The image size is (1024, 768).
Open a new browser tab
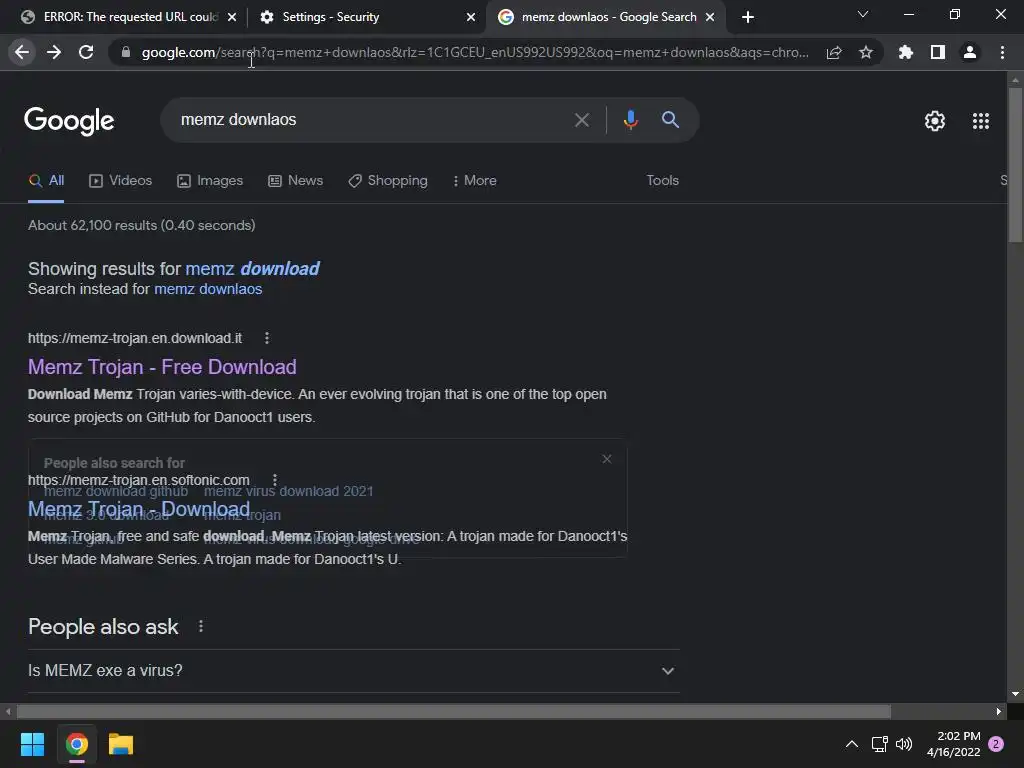pos(748,17)
